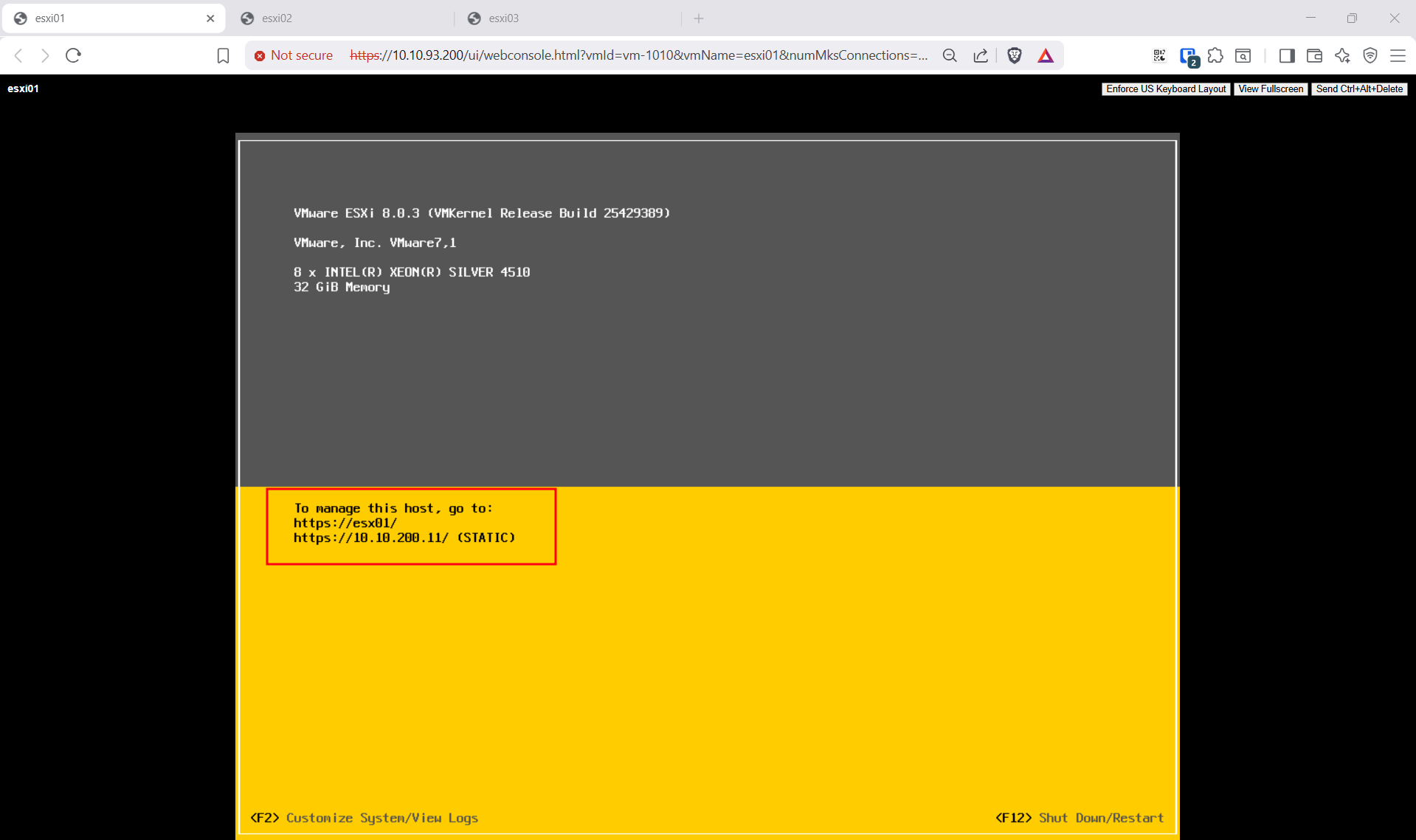The width and height of the screenshot is (1416, 840).
Task: Share this page link
Action: click(981, 55)
